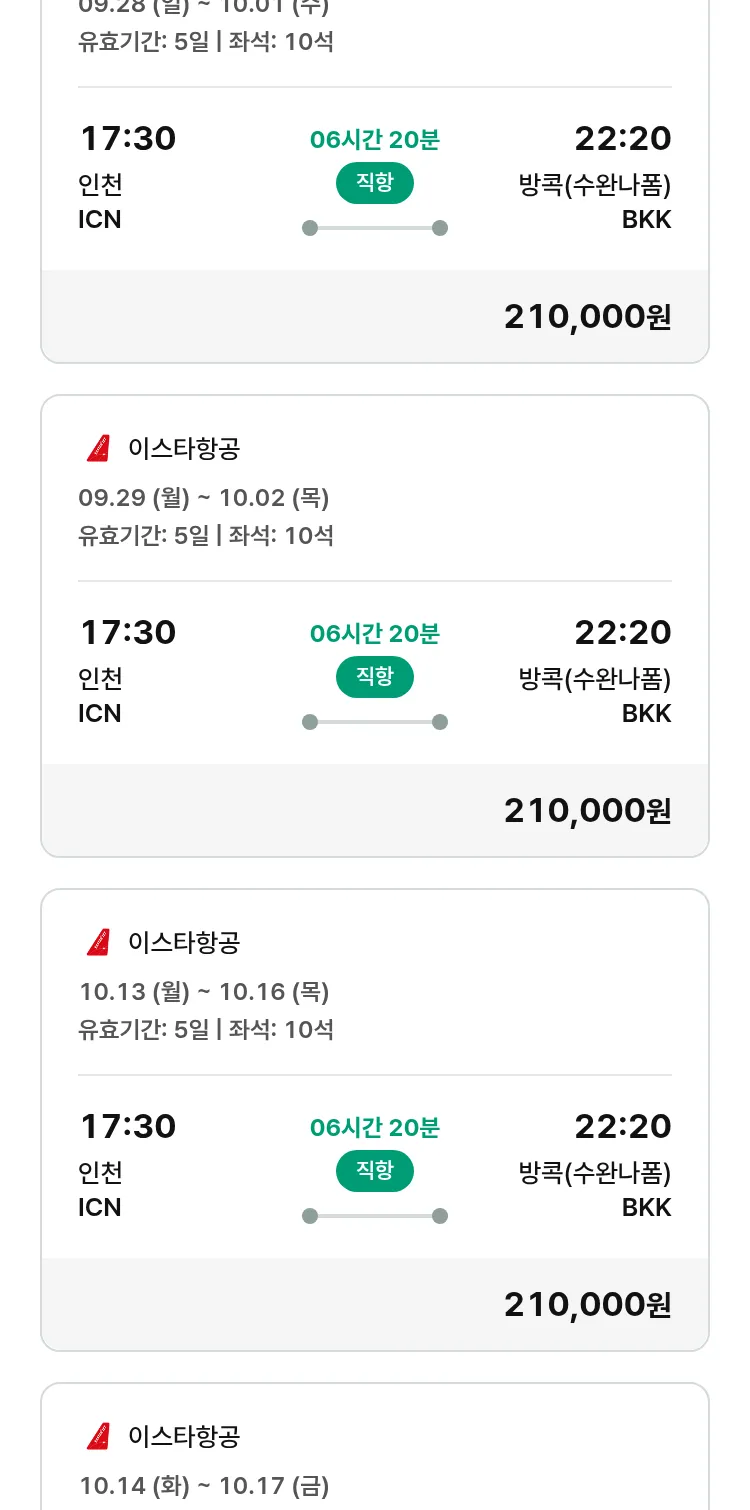
Task: Tap Eastar Jet logo on 10.13 flight
Action: point(98,943)
